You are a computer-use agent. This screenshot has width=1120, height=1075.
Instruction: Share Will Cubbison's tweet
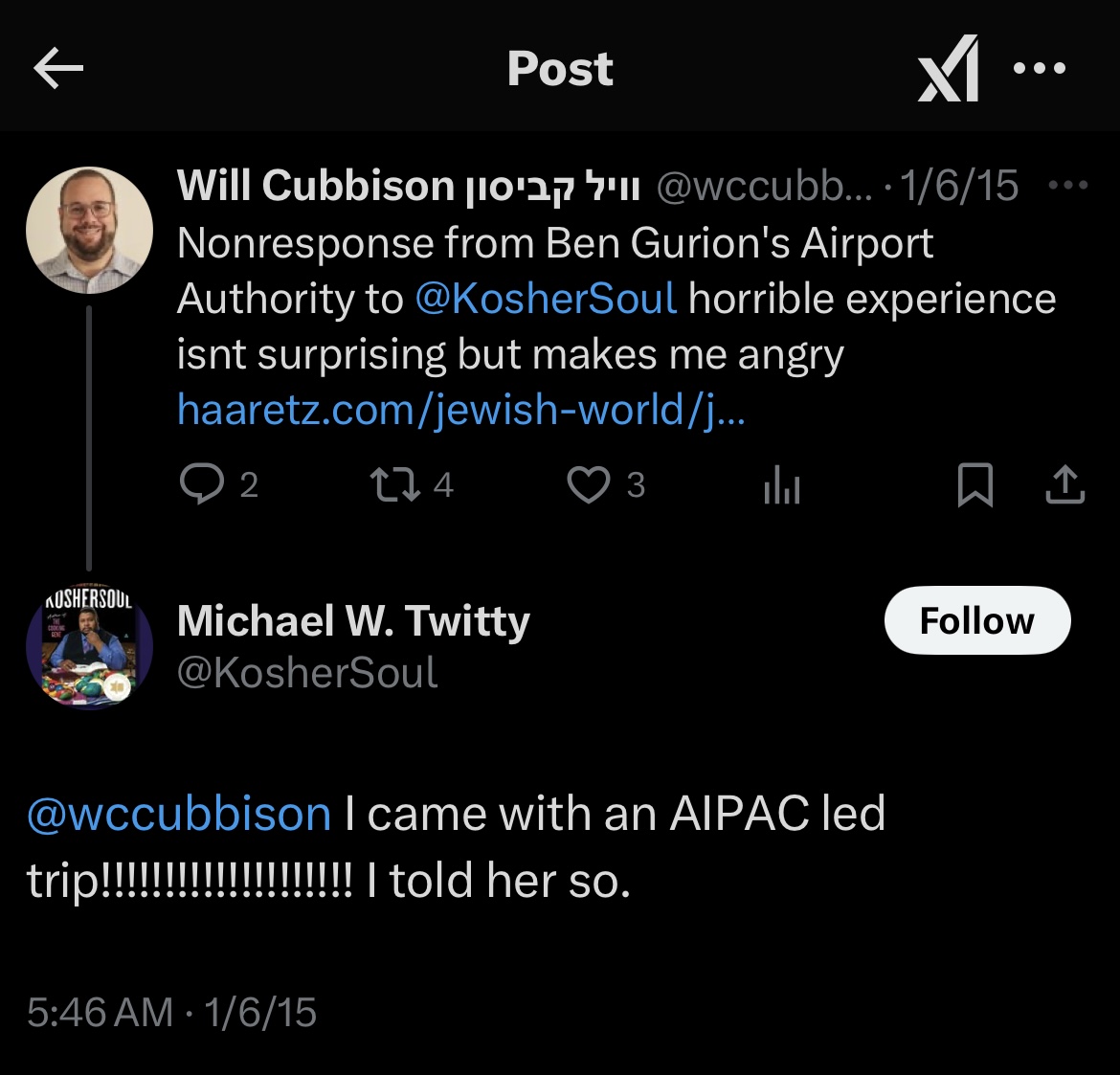coord(1065,484)
